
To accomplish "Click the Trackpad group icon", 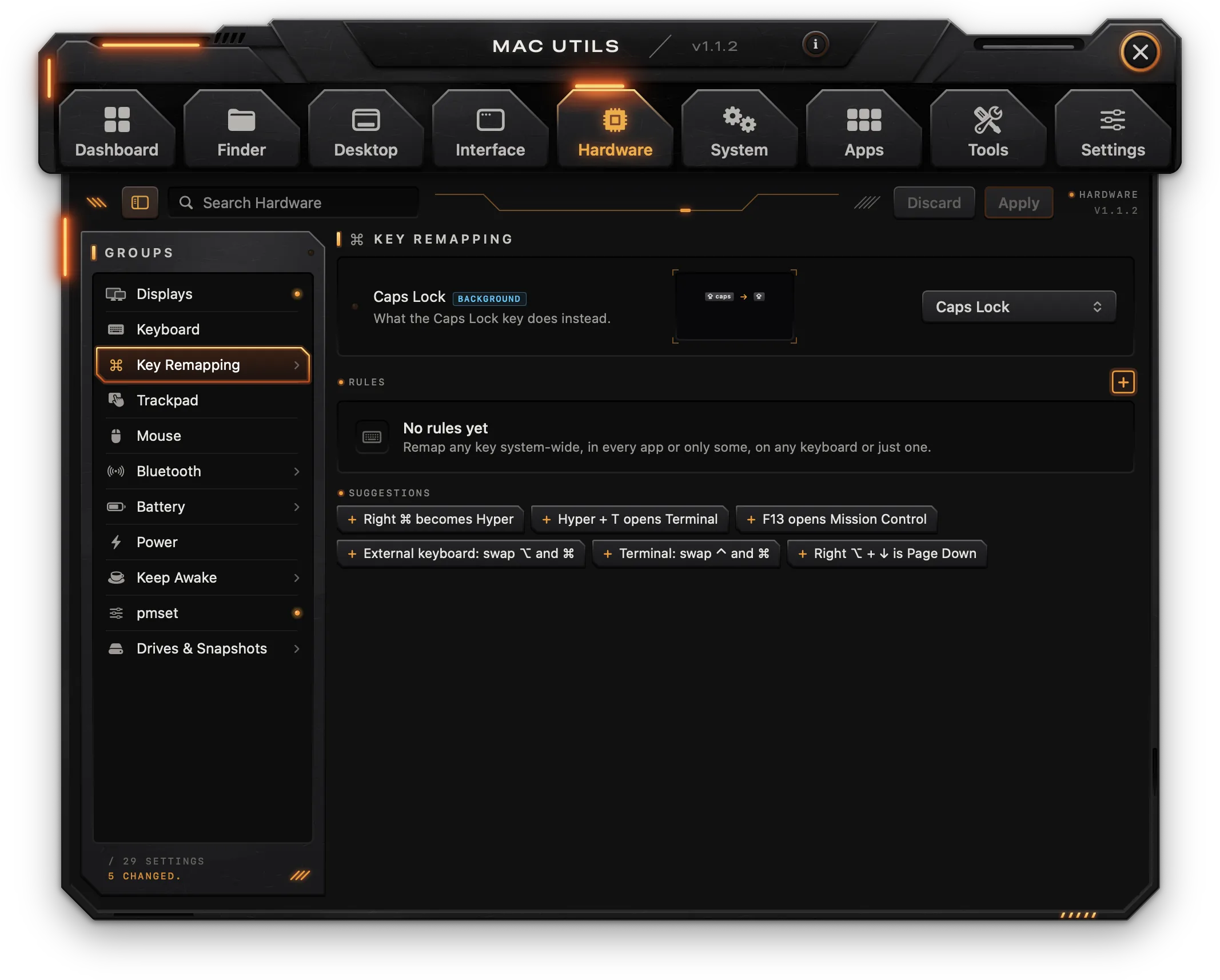I will click(116, 400).
